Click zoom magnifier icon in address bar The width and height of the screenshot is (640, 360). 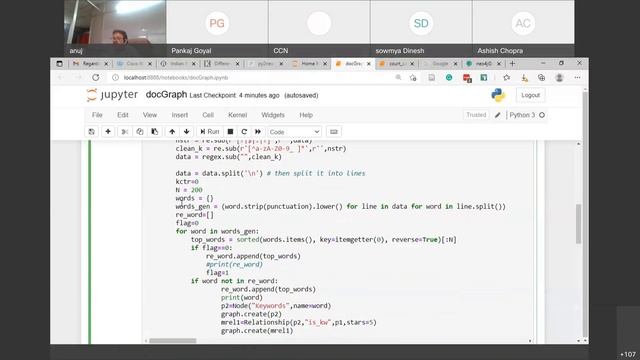(398, 78)
